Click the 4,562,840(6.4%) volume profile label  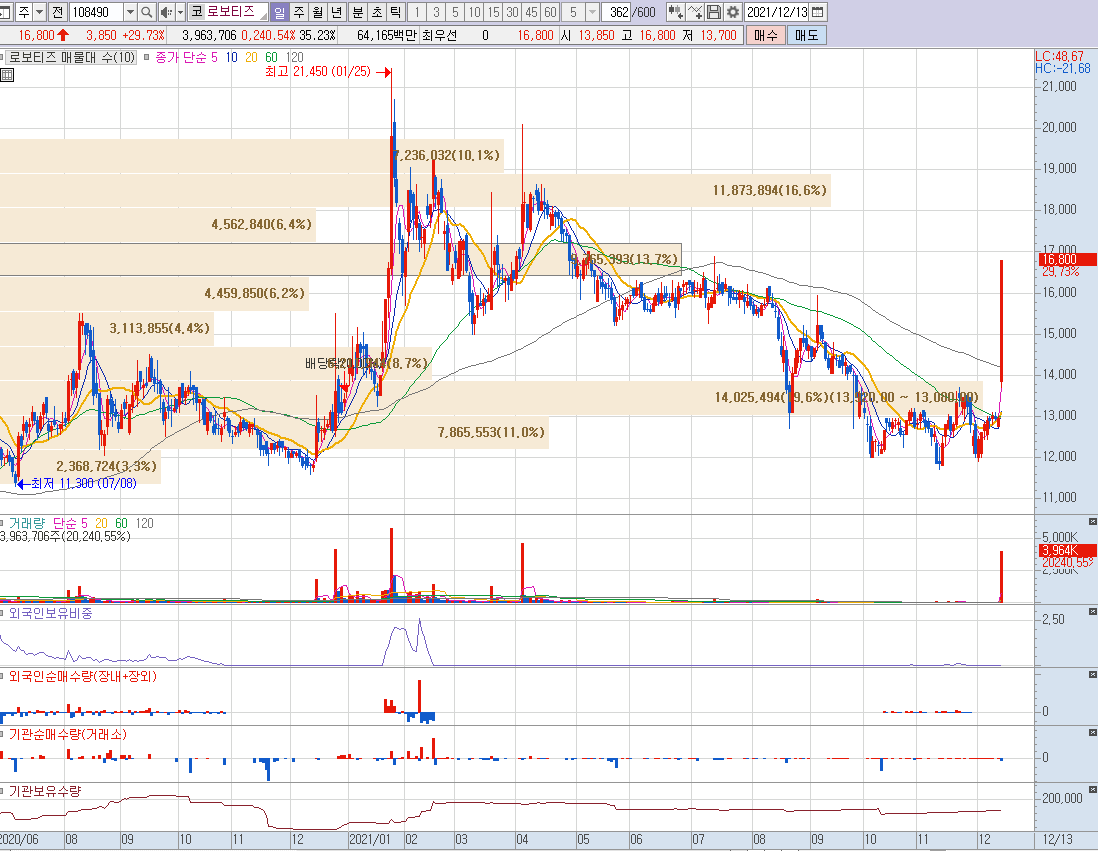point(261,224)
